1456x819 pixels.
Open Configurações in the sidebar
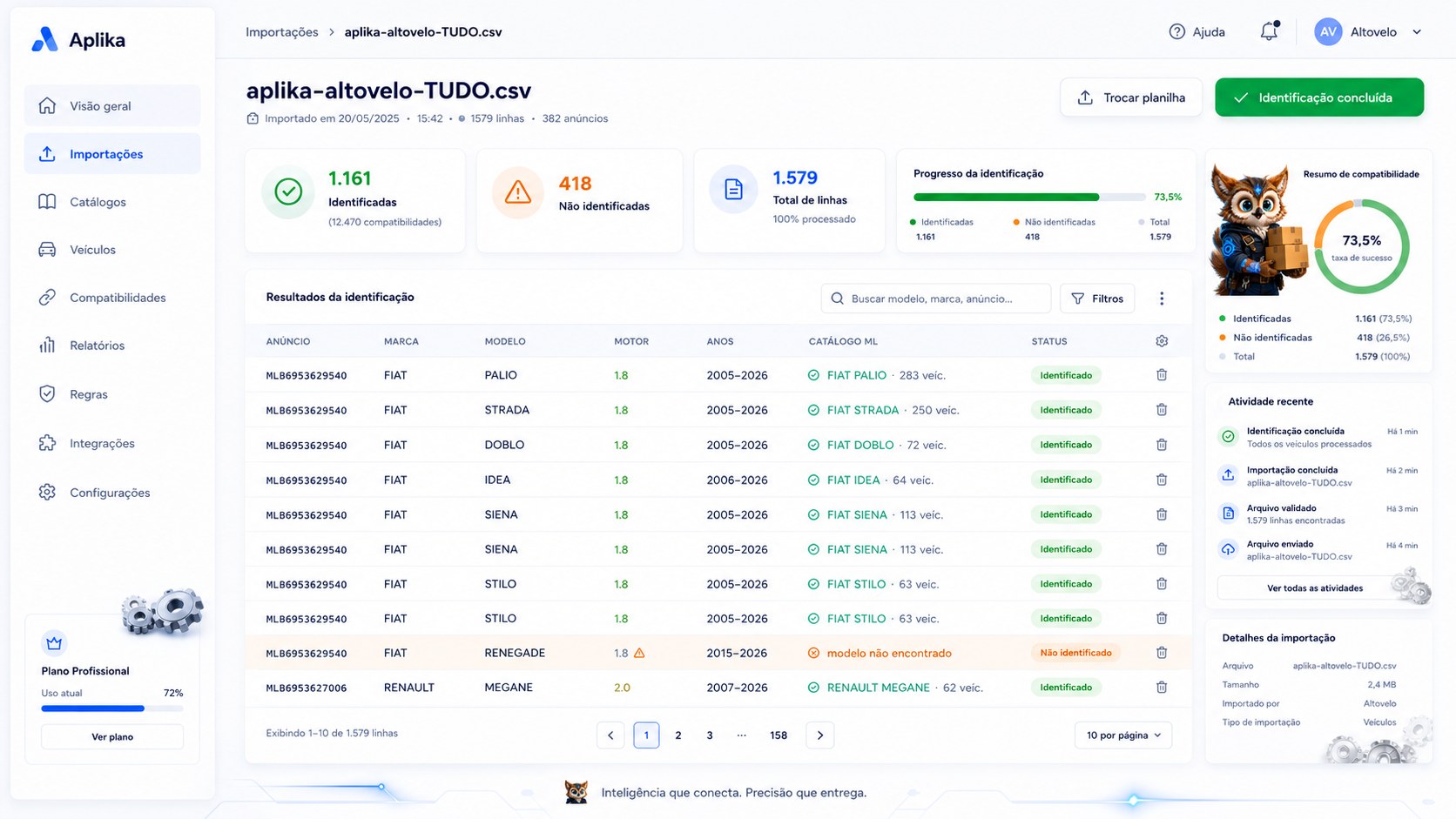[112, 493]
